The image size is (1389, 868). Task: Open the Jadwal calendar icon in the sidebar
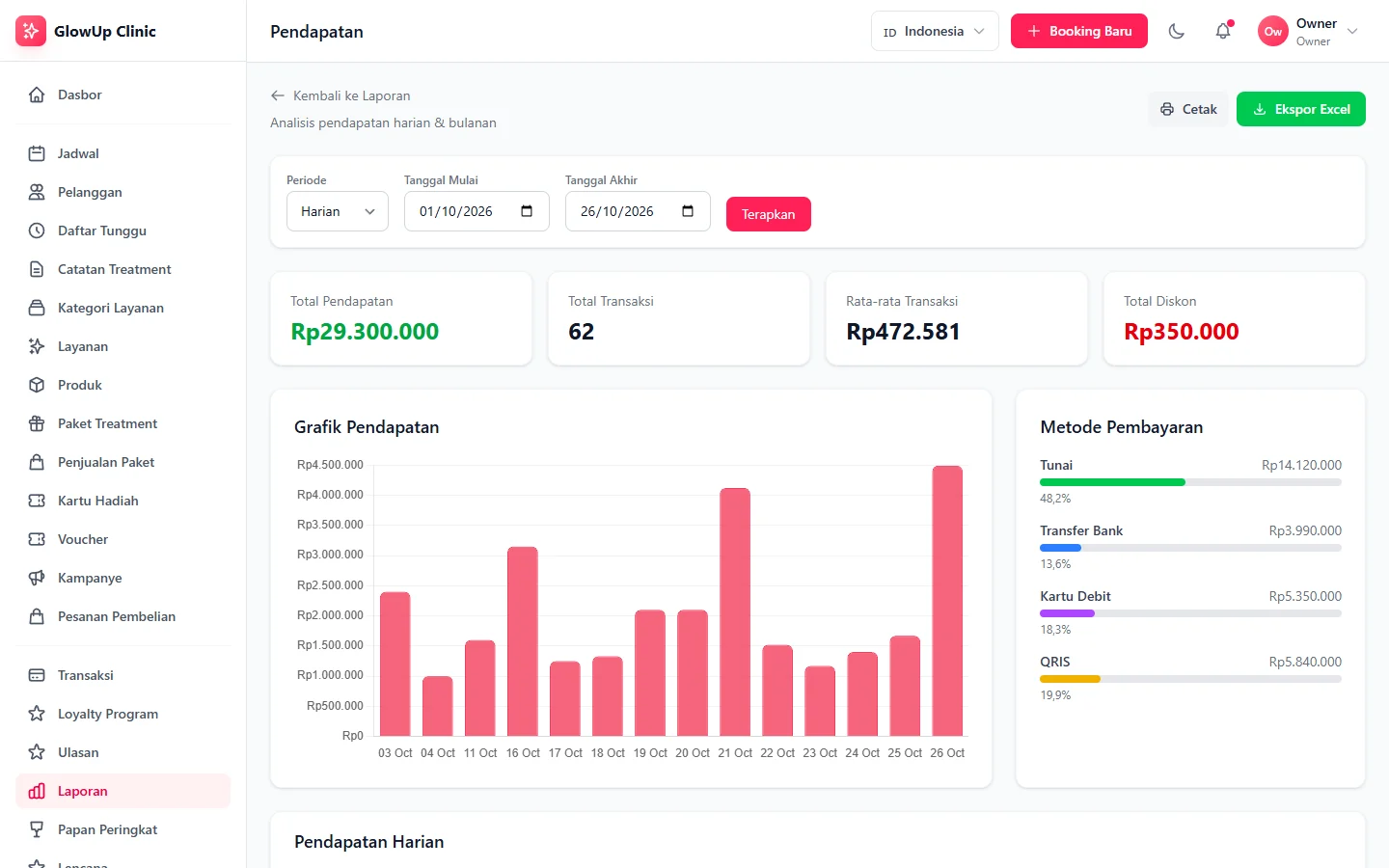[37, 153]
